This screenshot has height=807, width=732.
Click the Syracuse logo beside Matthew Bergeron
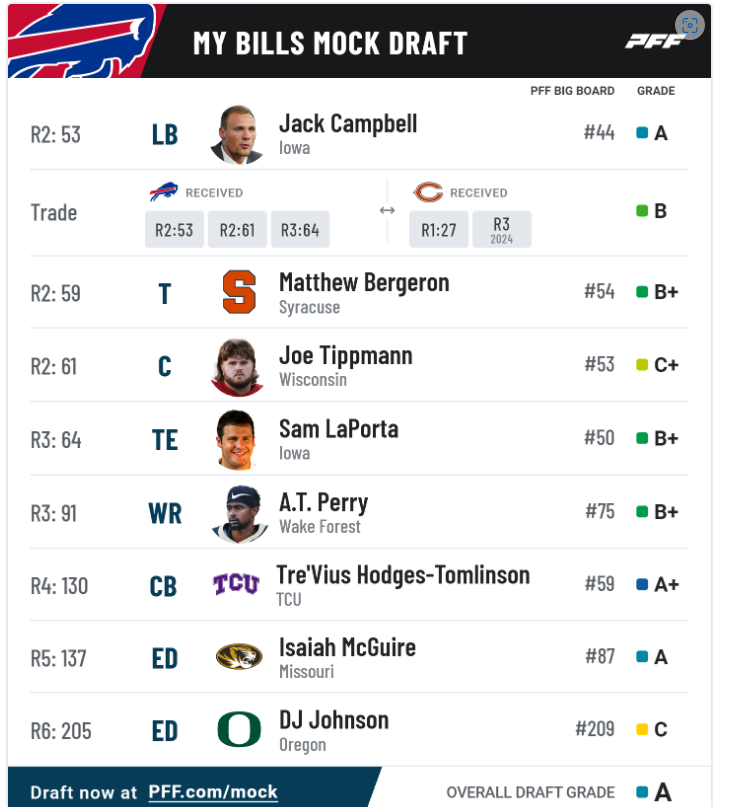point(239,292)
